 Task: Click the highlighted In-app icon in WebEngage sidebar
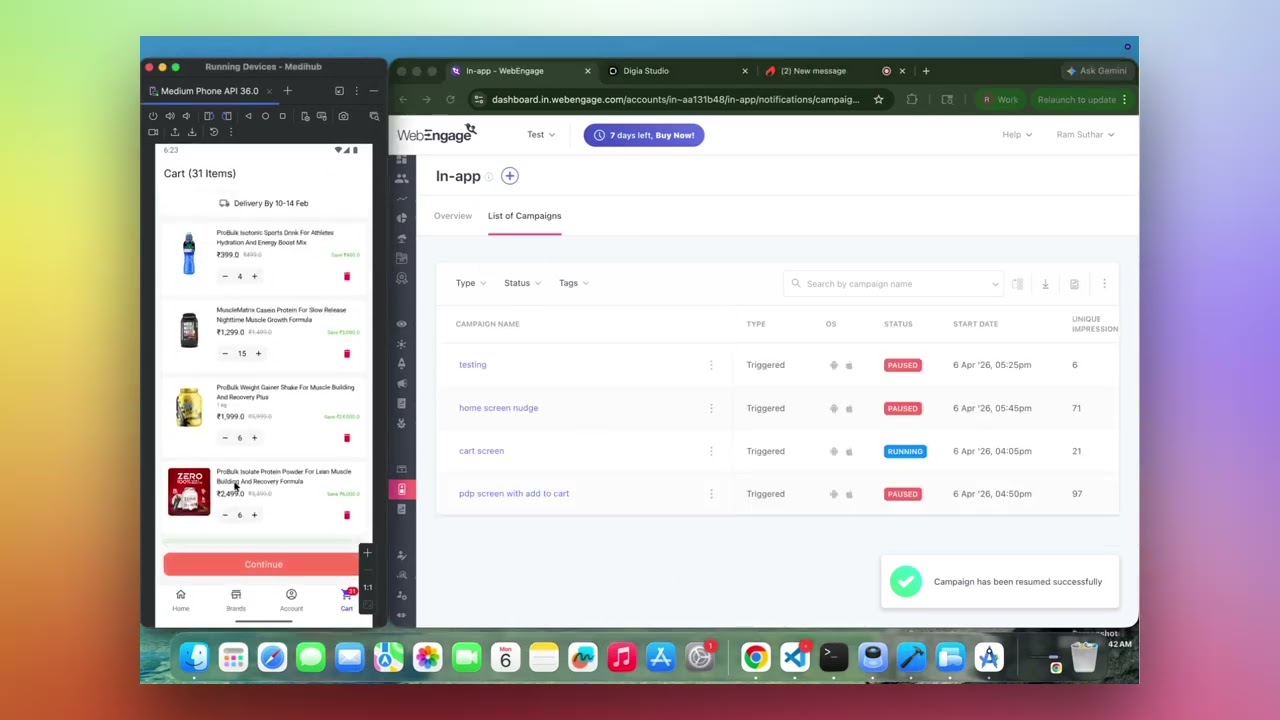401,489
